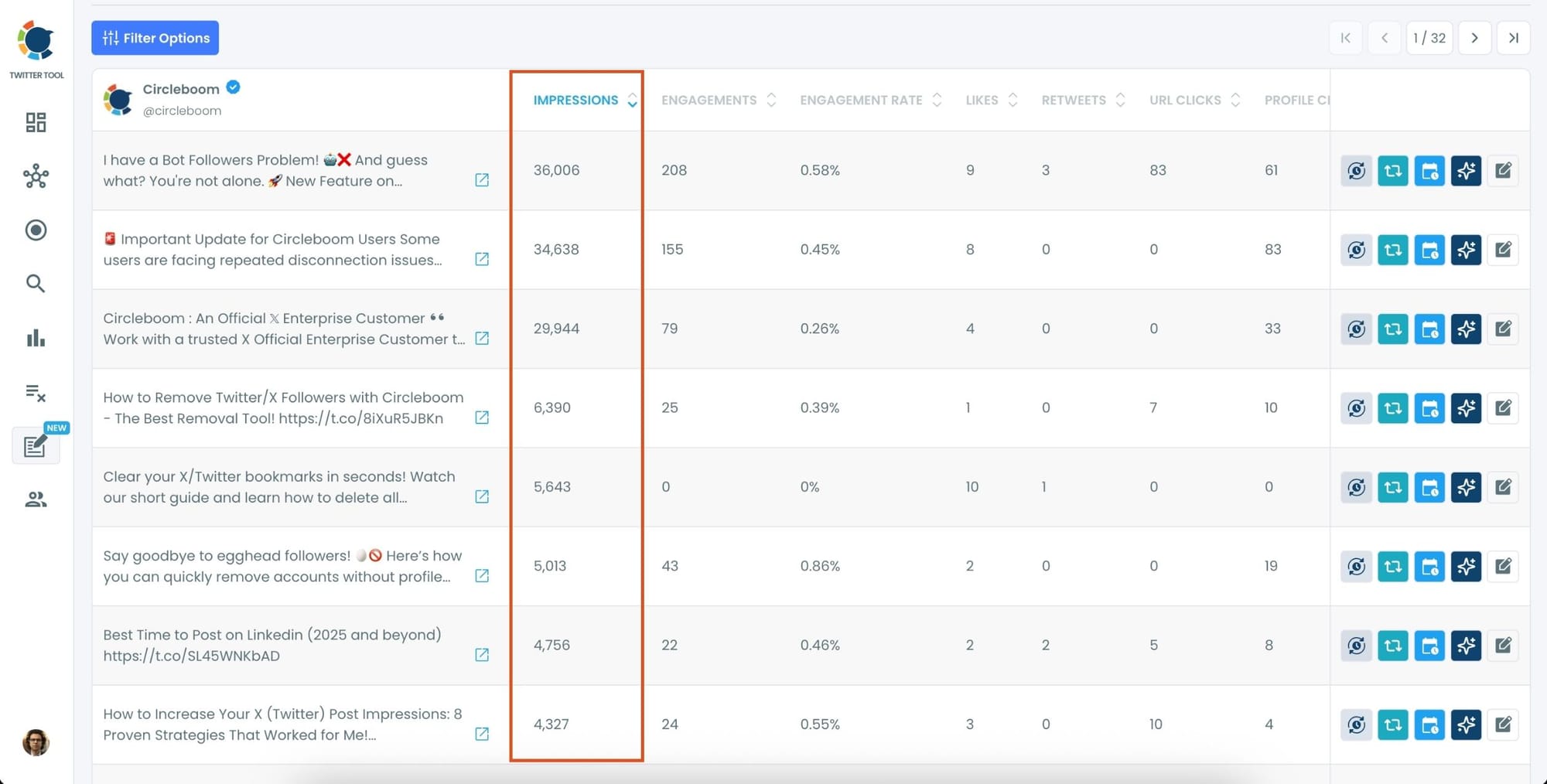Open the Bot Followers tweet external link
The height and width of the screenshot is (784, 1547).
(x=482, y=179)
